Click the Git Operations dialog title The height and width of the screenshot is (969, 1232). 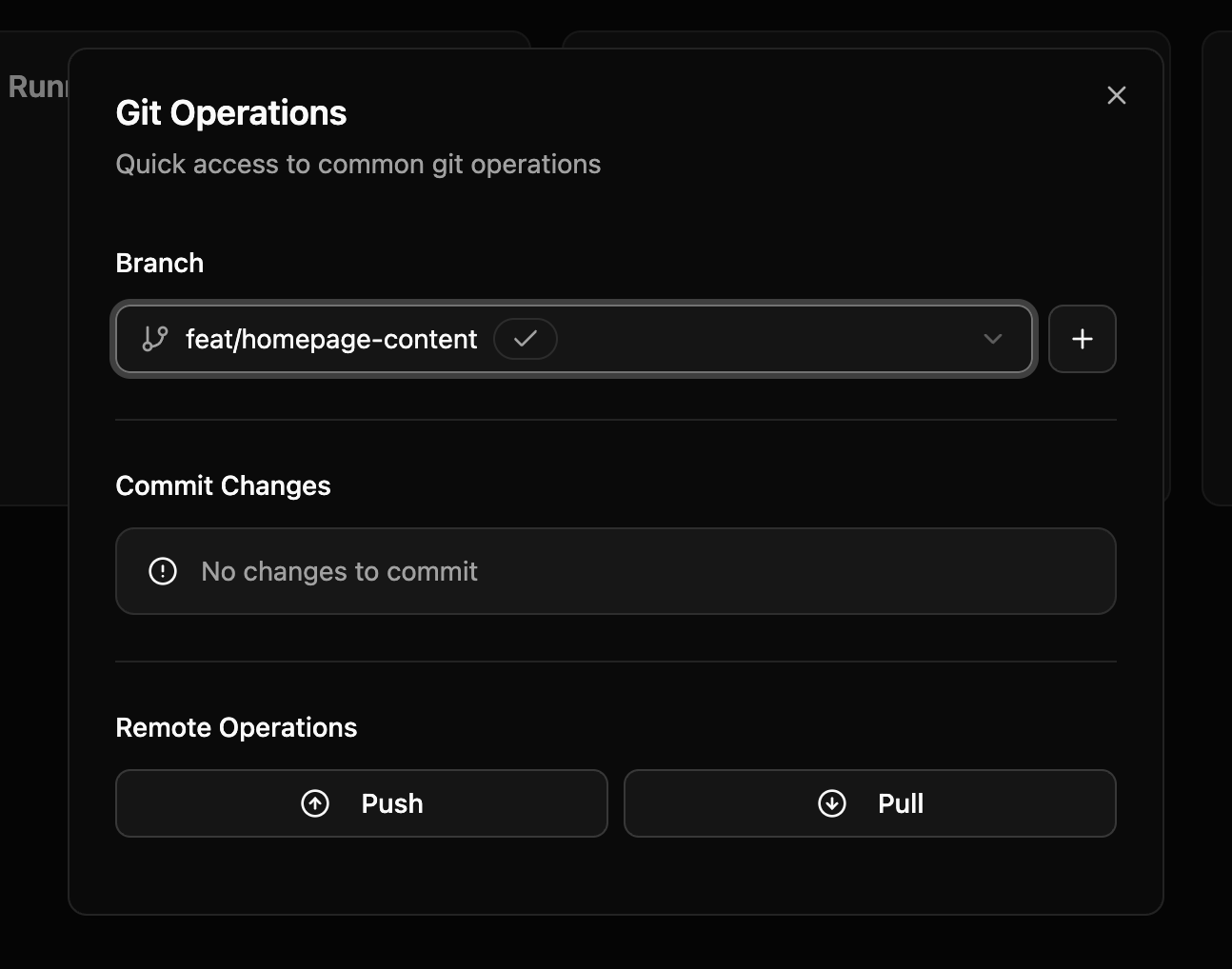[231, 112]
